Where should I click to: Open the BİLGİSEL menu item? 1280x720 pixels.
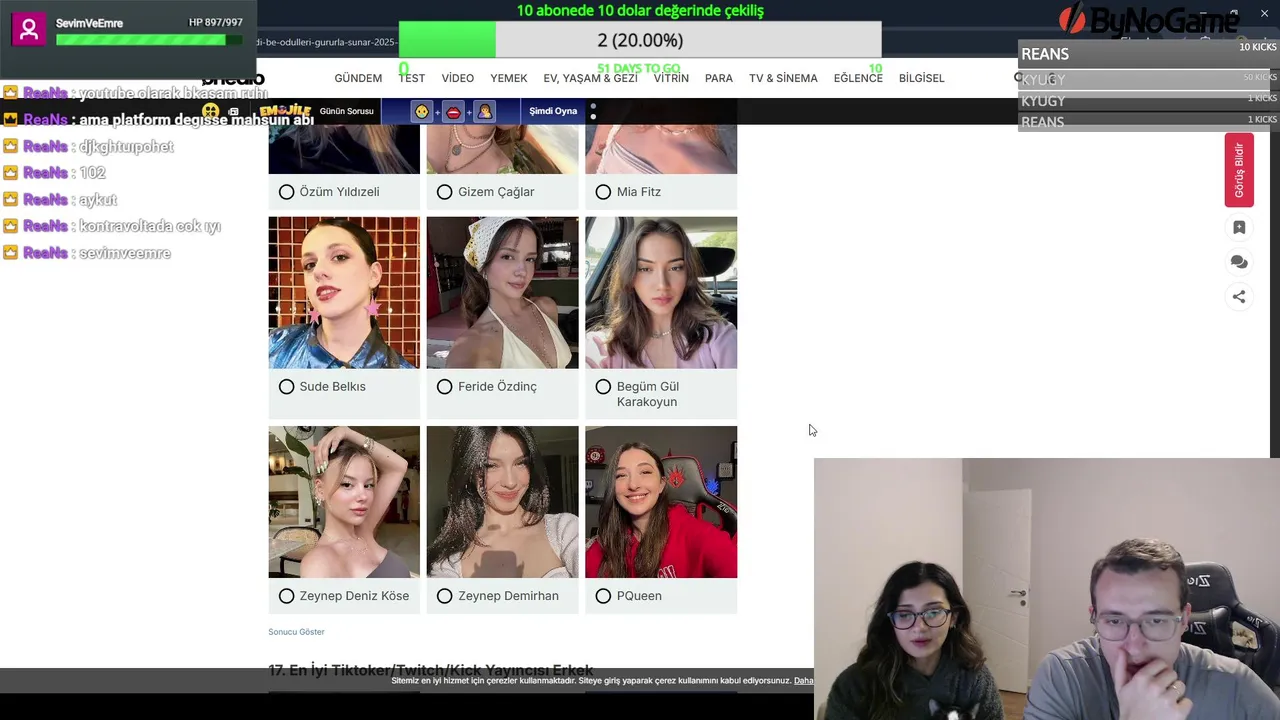click(x=922, y=78)
